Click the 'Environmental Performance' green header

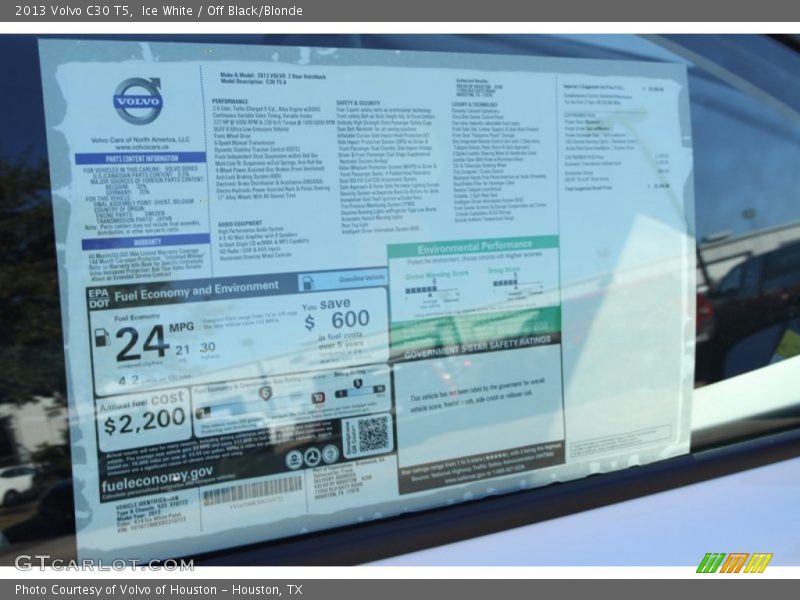coord(474,247)
